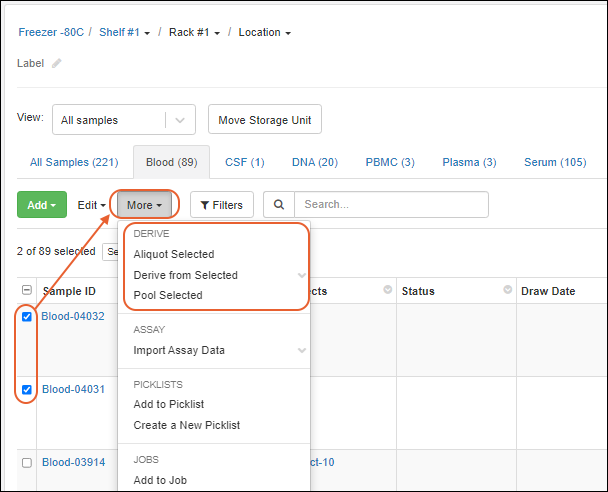The width and height of the screenshot is (608, 492).
Task: Open the green Add dropdown button
Action: point(42,205)
